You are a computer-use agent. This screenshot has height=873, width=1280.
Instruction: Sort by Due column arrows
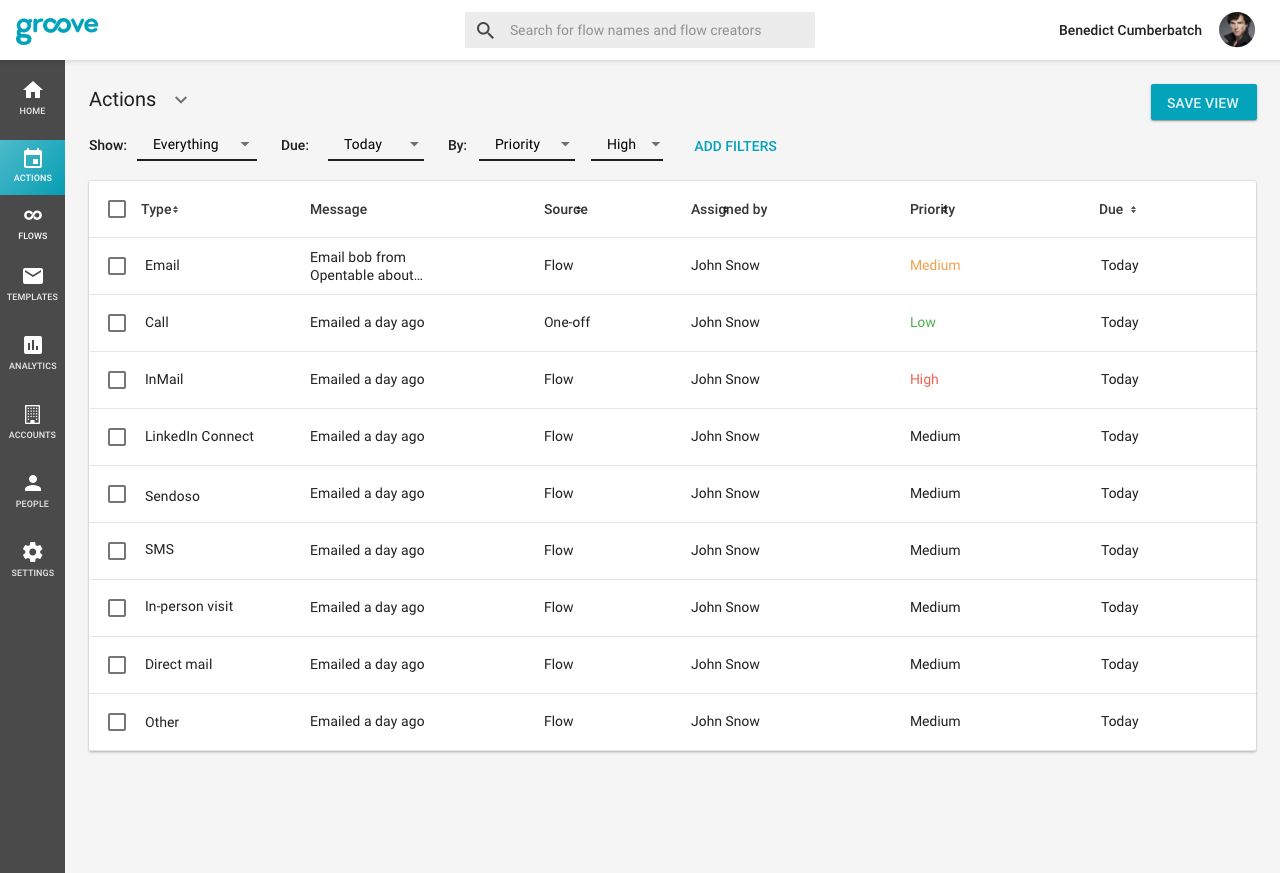1133,209
